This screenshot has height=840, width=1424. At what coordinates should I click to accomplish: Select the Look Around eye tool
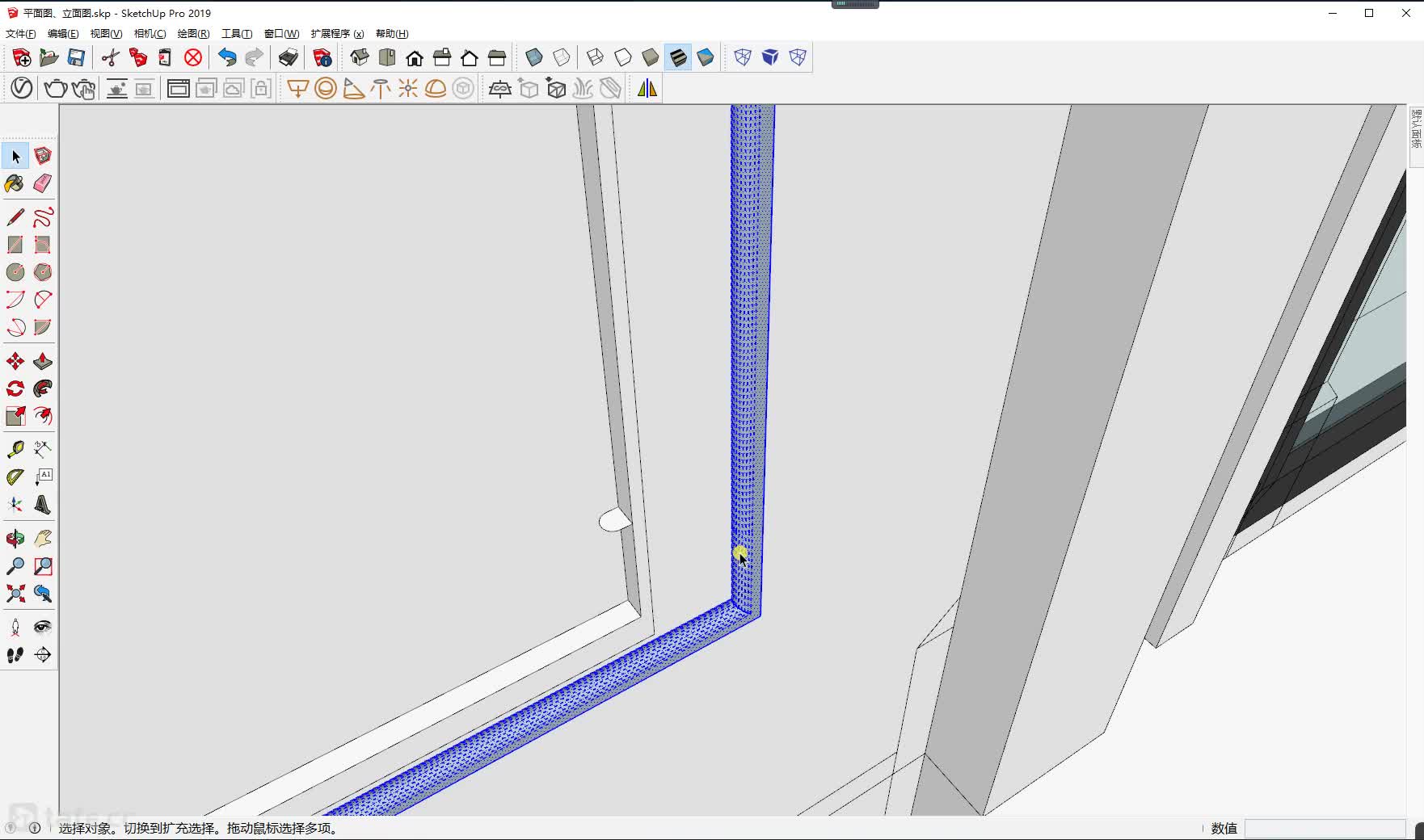[x=43, y=628]
